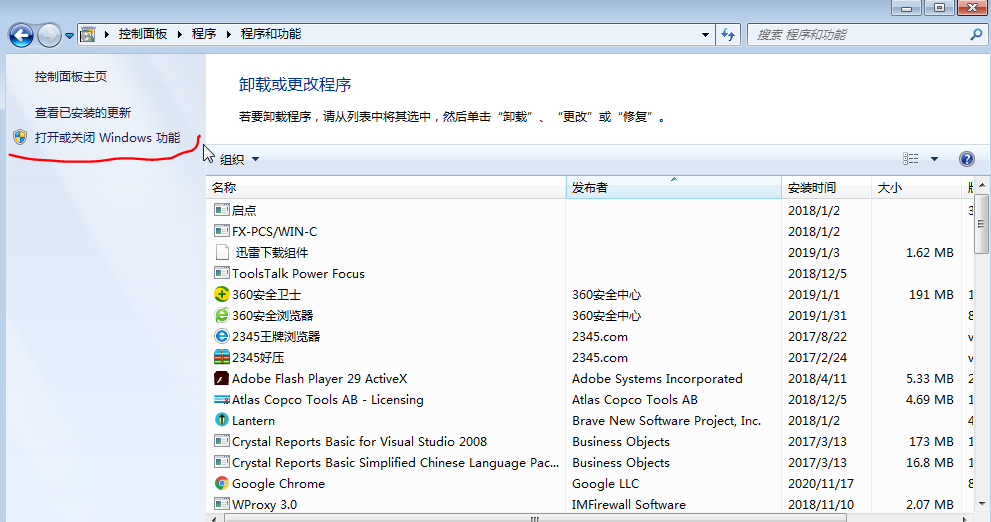The height and width of the screenshot is (522, 991).
Task: Select the WProxy 3.0 icon
Action: (x=221, y=504)
